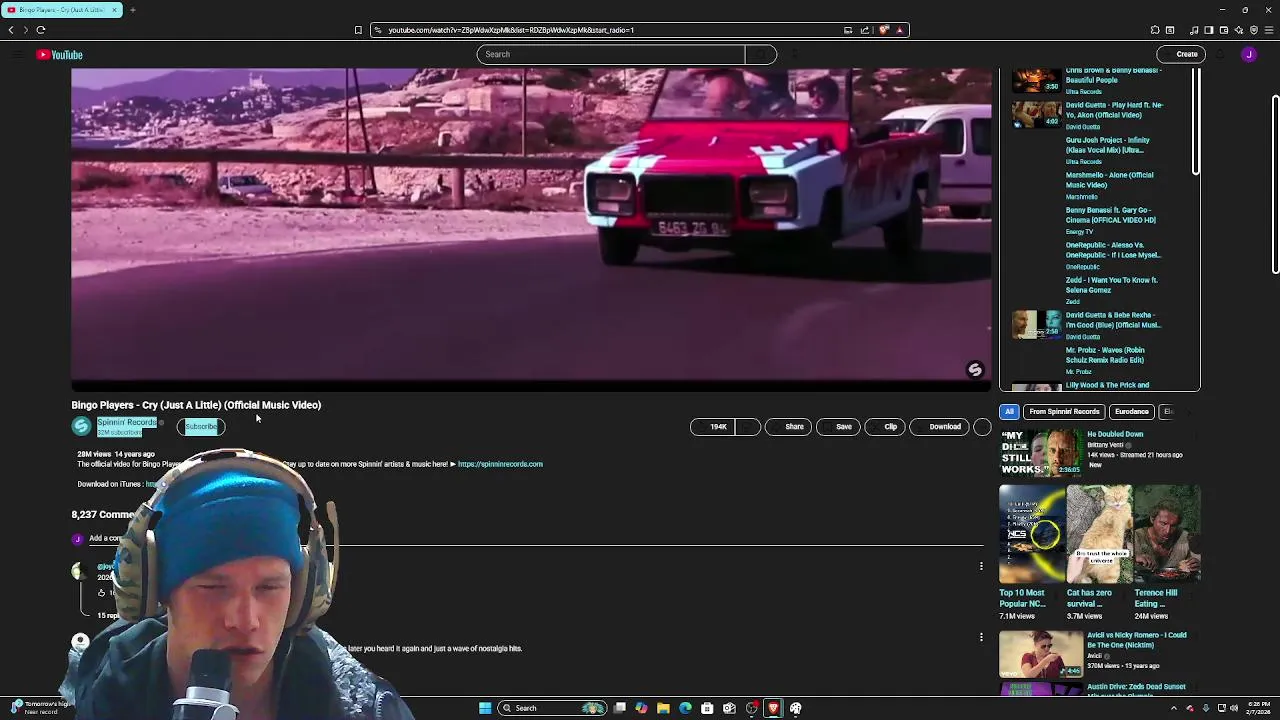Click the Spinnin' S watermark on video
1280x720 pixels.
pos(975,370)
